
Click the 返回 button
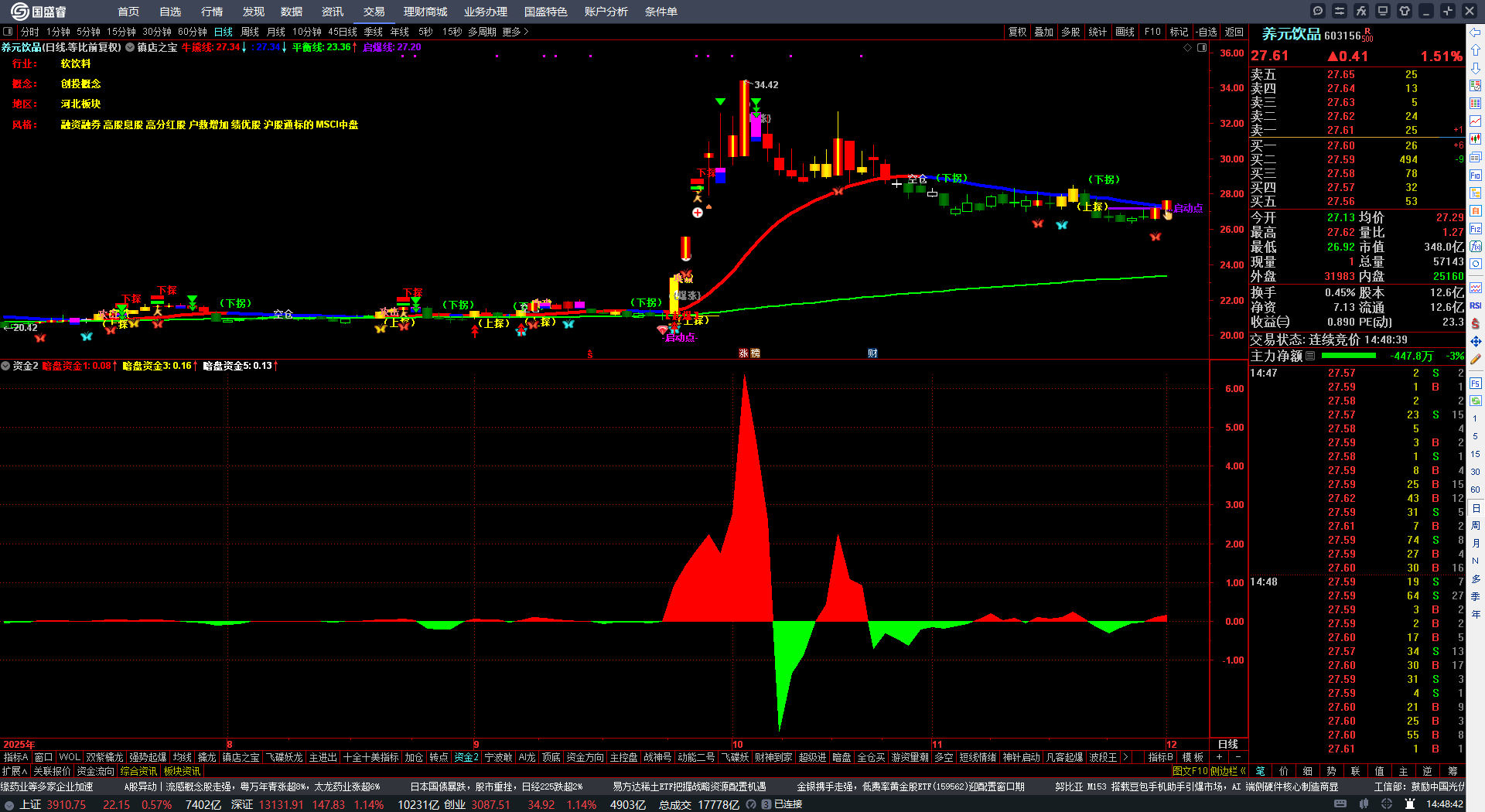[1234, 32]
